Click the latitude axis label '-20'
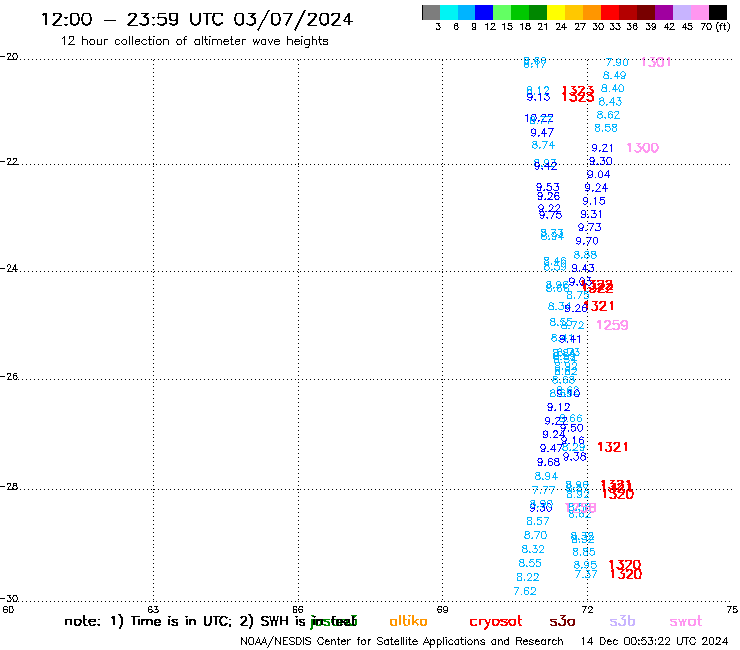Screen dimensions: 740x650 9,57
